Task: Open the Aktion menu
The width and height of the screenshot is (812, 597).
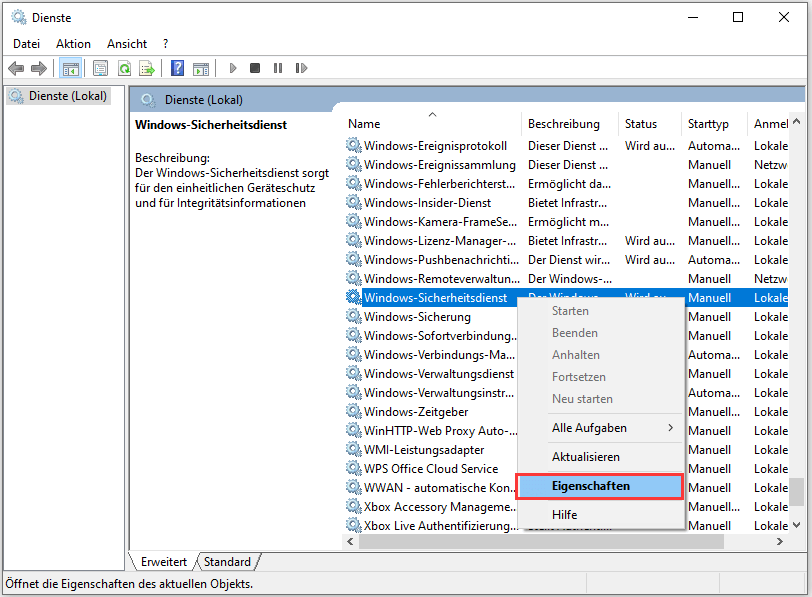Action: [73, 43]
